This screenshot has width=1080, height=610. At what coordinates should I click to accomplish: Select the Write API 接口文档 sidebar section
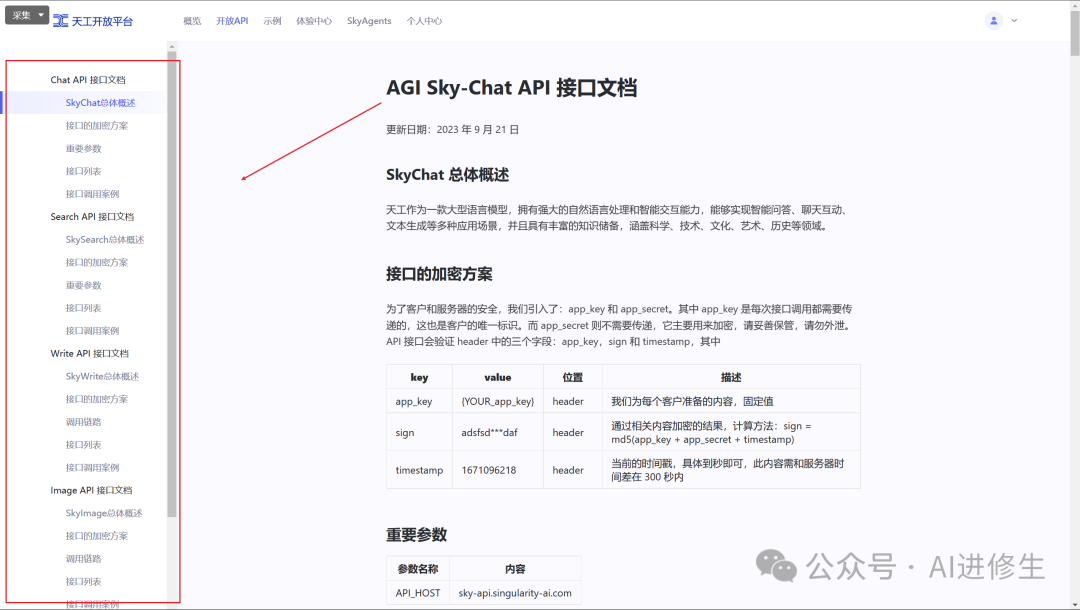(90, 353)
